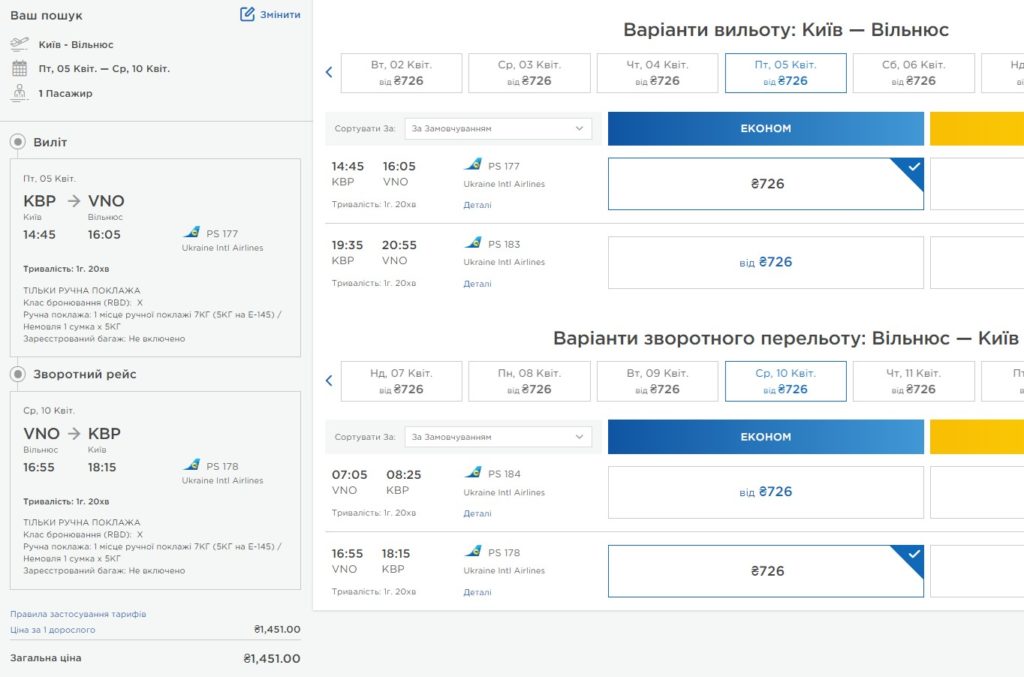
Task: Select return date Вт, 09 Квіт.
Action: pos(658,381)
